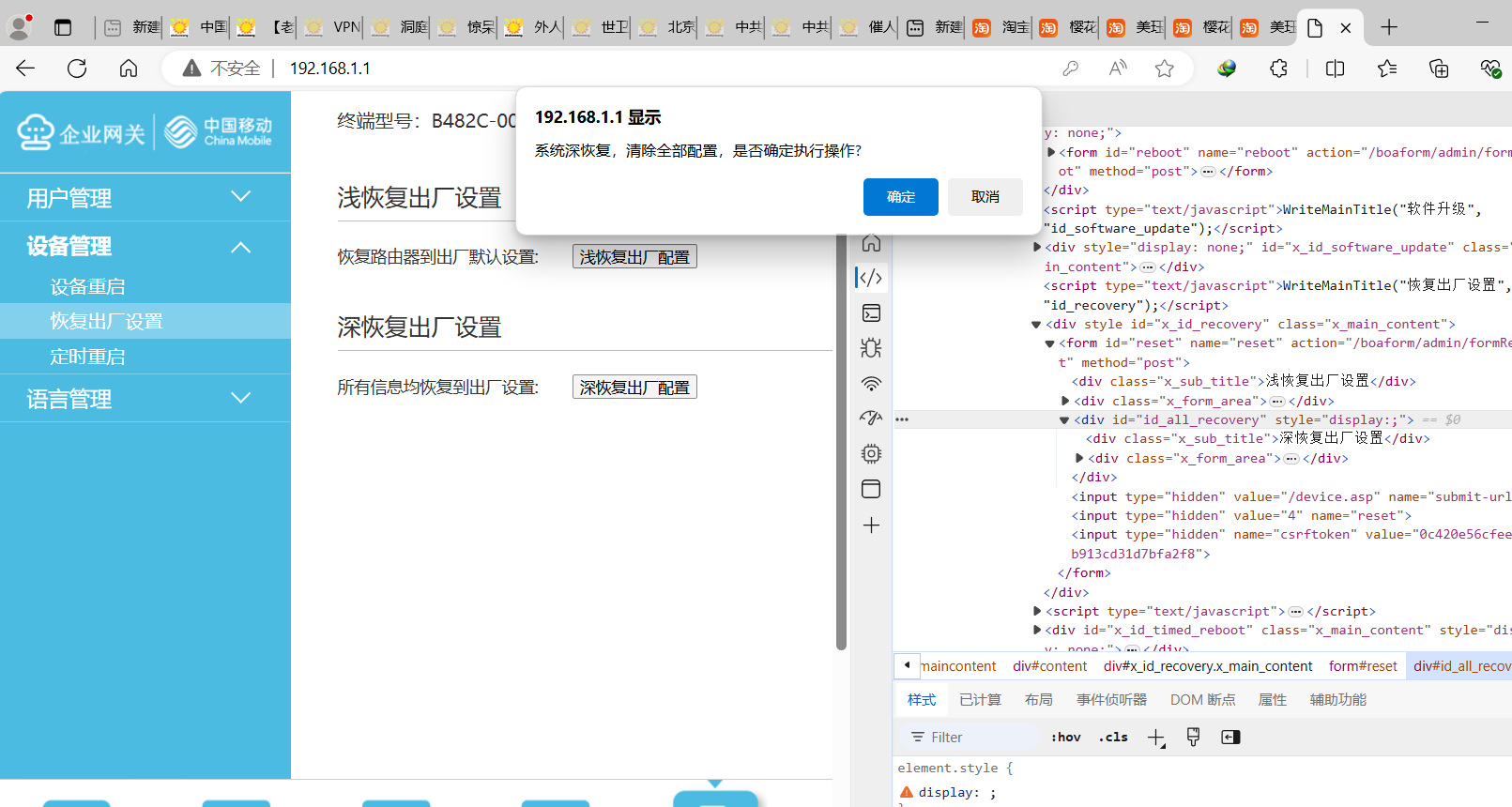
Task: Switch to the 属性 tab
Action: click(1272, 700)
